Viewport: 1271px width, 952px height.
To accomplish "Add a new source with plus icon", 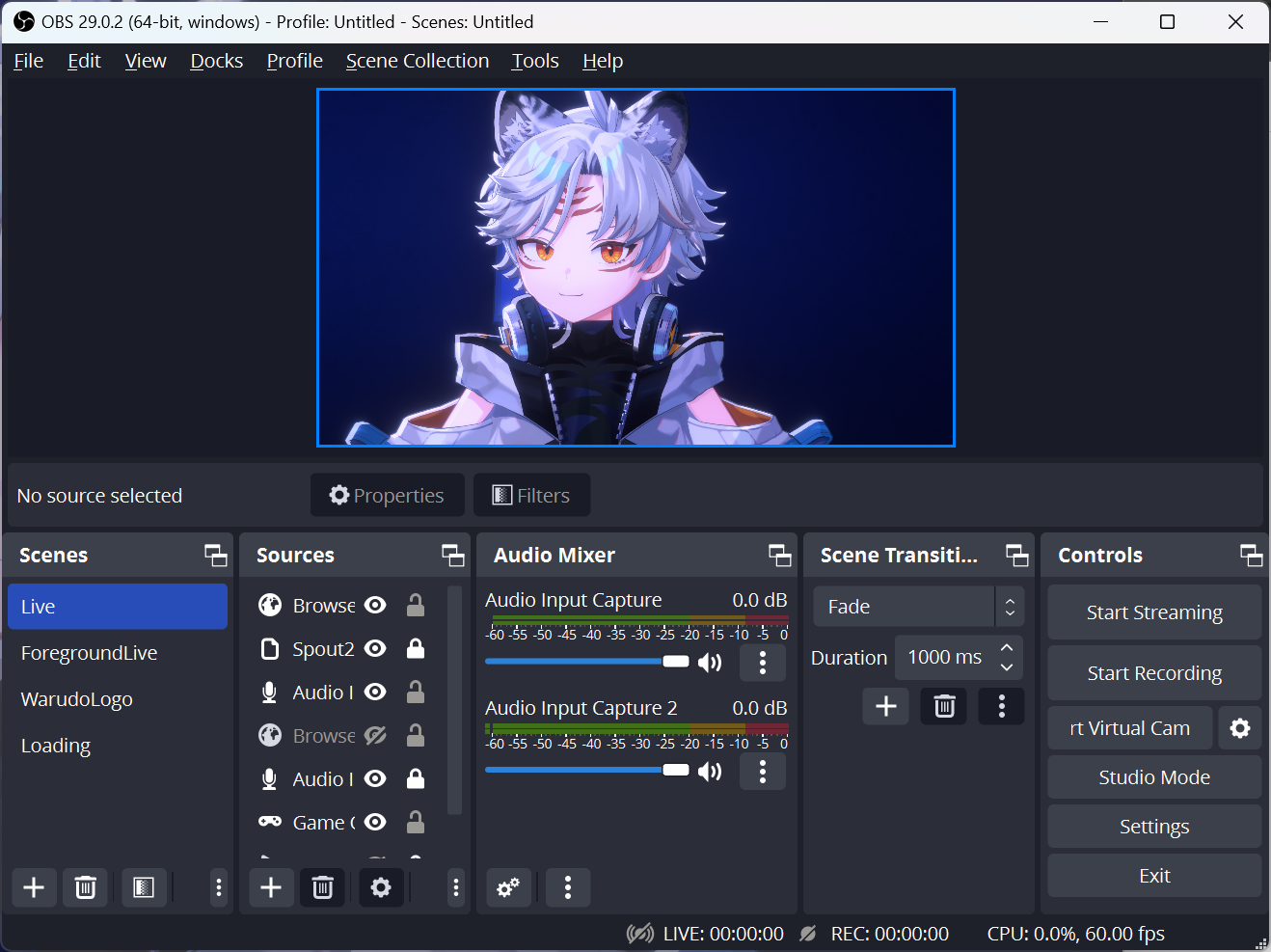I will pos(271,887).
